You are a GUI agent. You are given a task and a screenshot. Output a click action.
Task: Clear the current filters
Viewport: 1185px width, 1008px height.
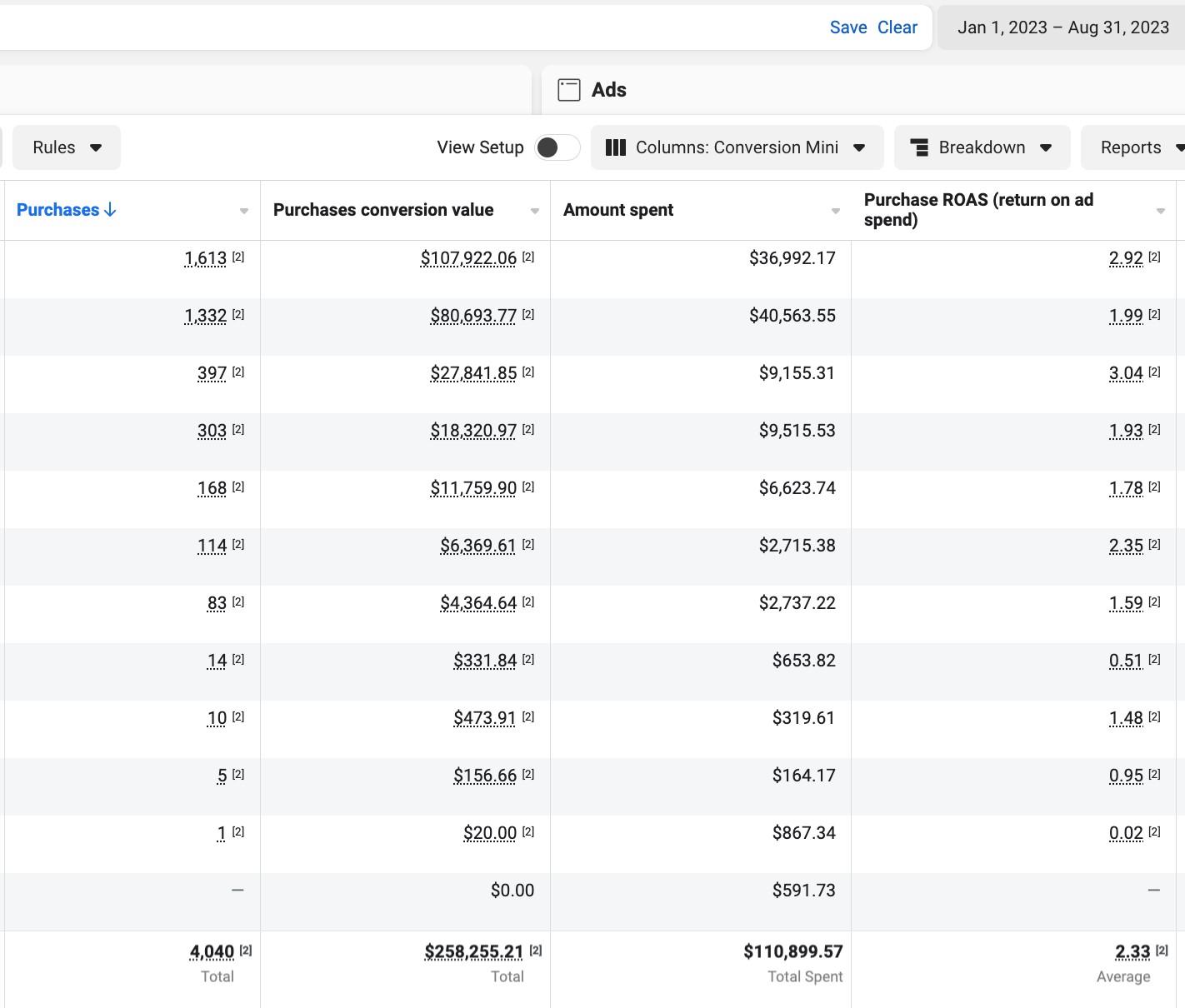tap(897, 27)
